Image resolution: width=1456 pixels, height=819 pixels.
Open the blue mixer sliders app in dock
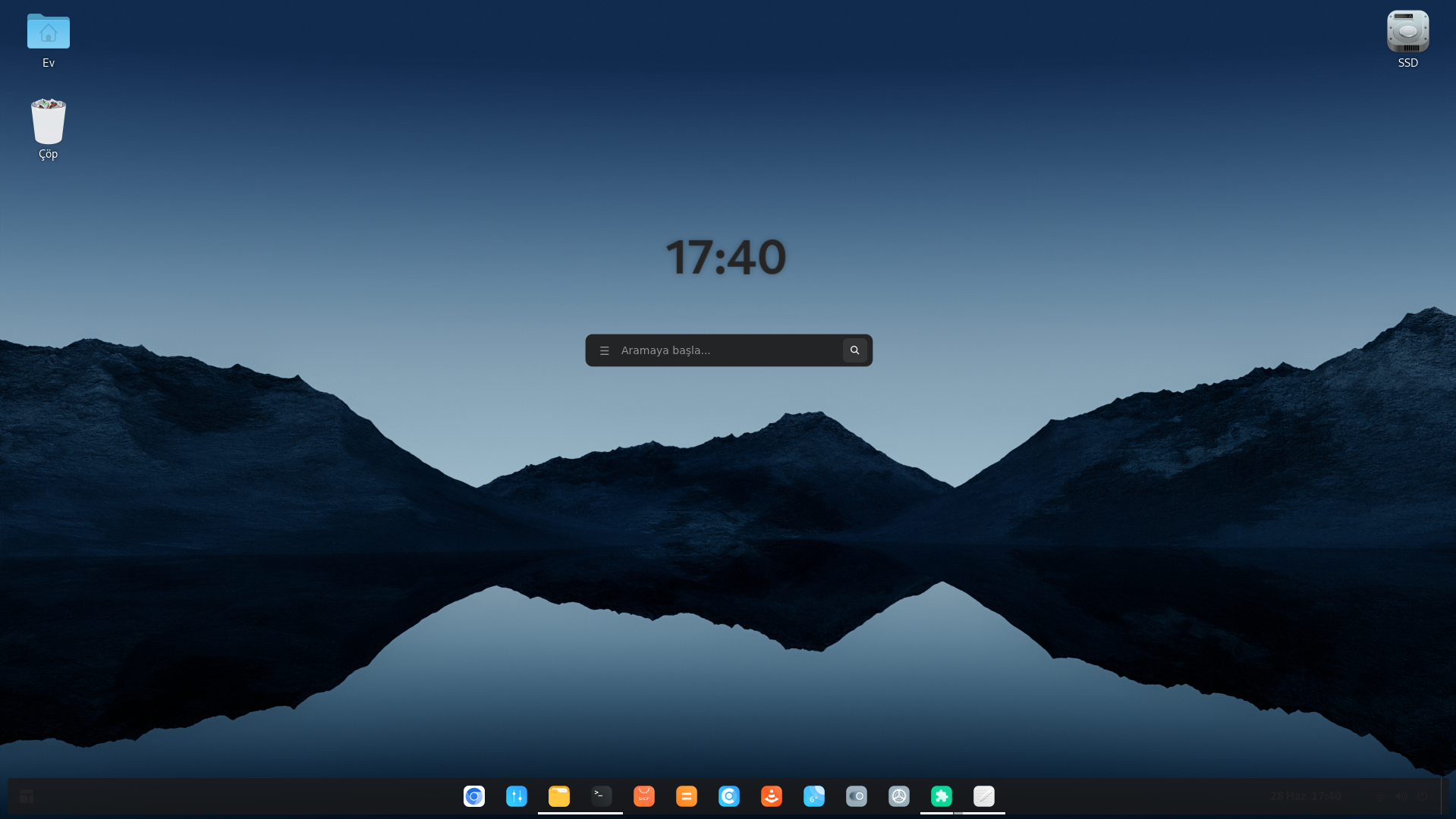point(517,796)
